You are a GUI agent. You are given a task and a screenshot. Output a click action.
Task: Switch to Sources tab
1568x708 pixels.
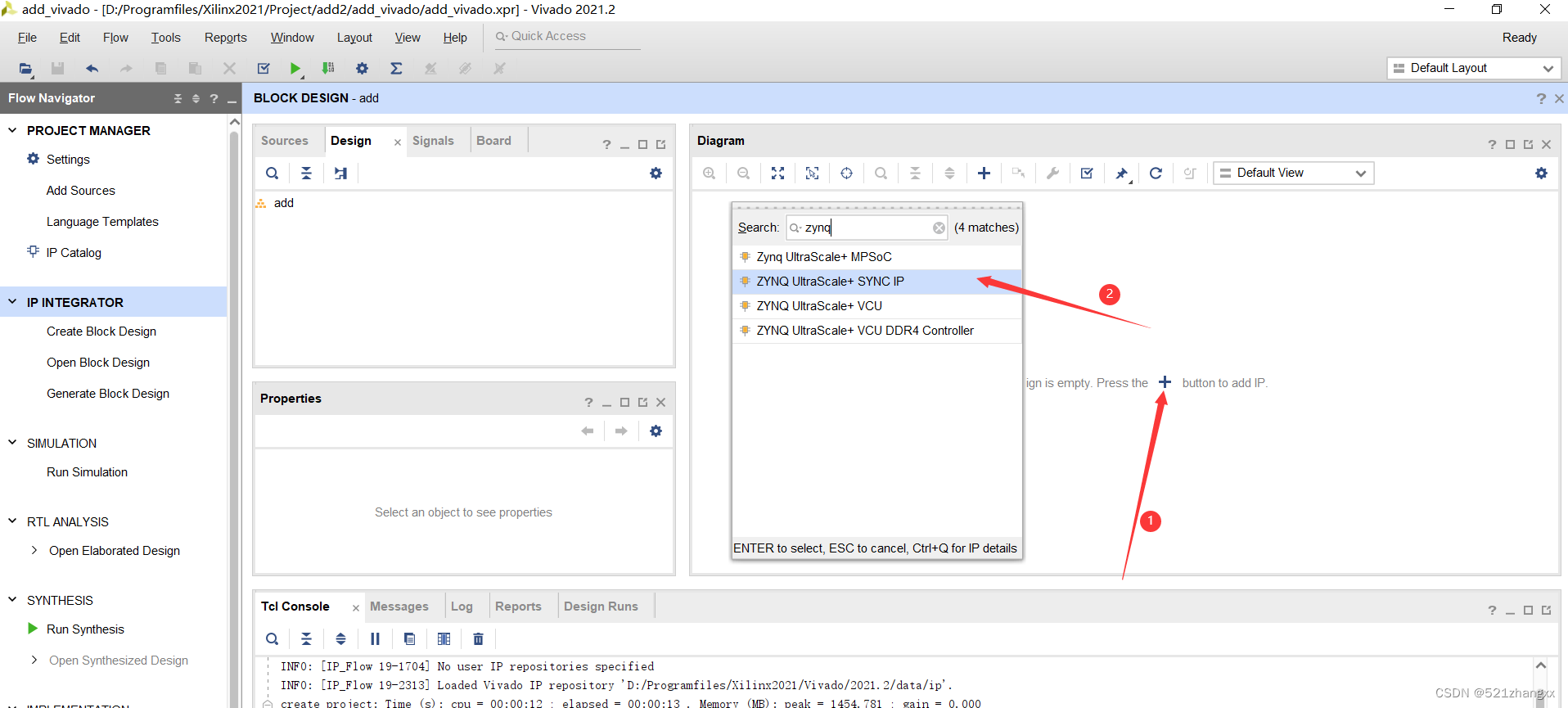click(285, 141)
